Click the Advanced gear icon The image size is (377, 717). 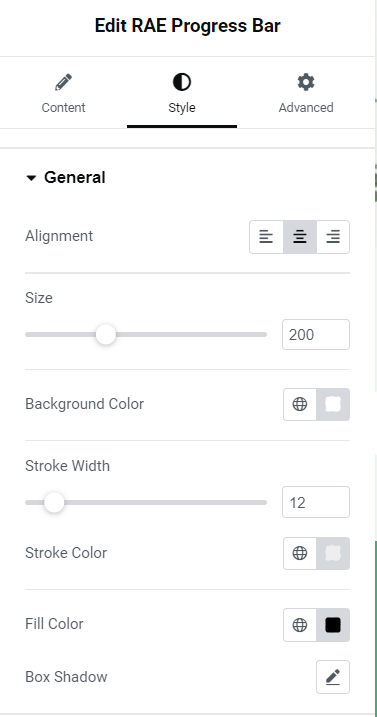306,82
